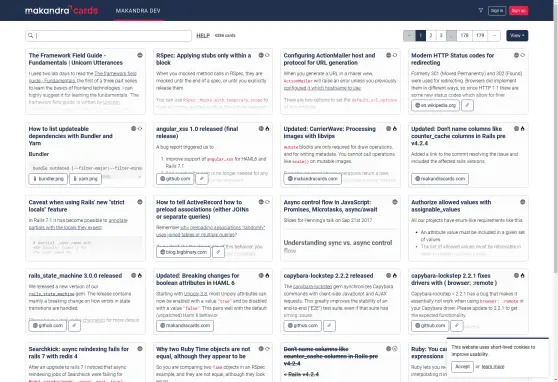Click refresh icon on ActionMailer host card
Image resolution: width=558 pixels, height=382 pixels.
pyautogui.click(x=395, y=55)
